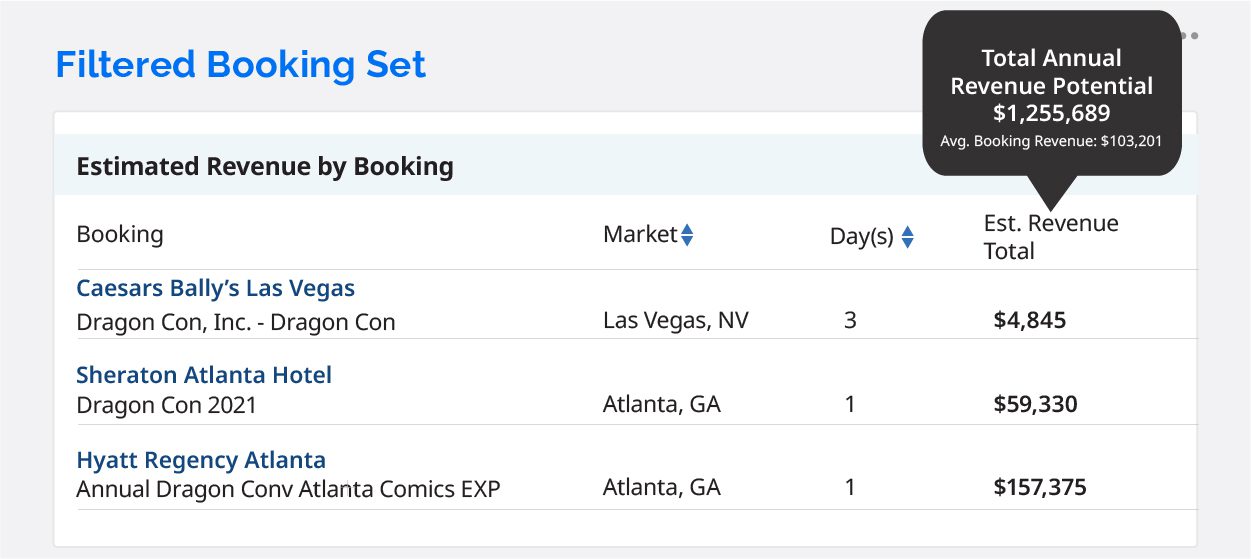Screen dimensions: 1251x559
Task: Open Caesars Bally's Las Vegas booking
Action: pos(215,288)
